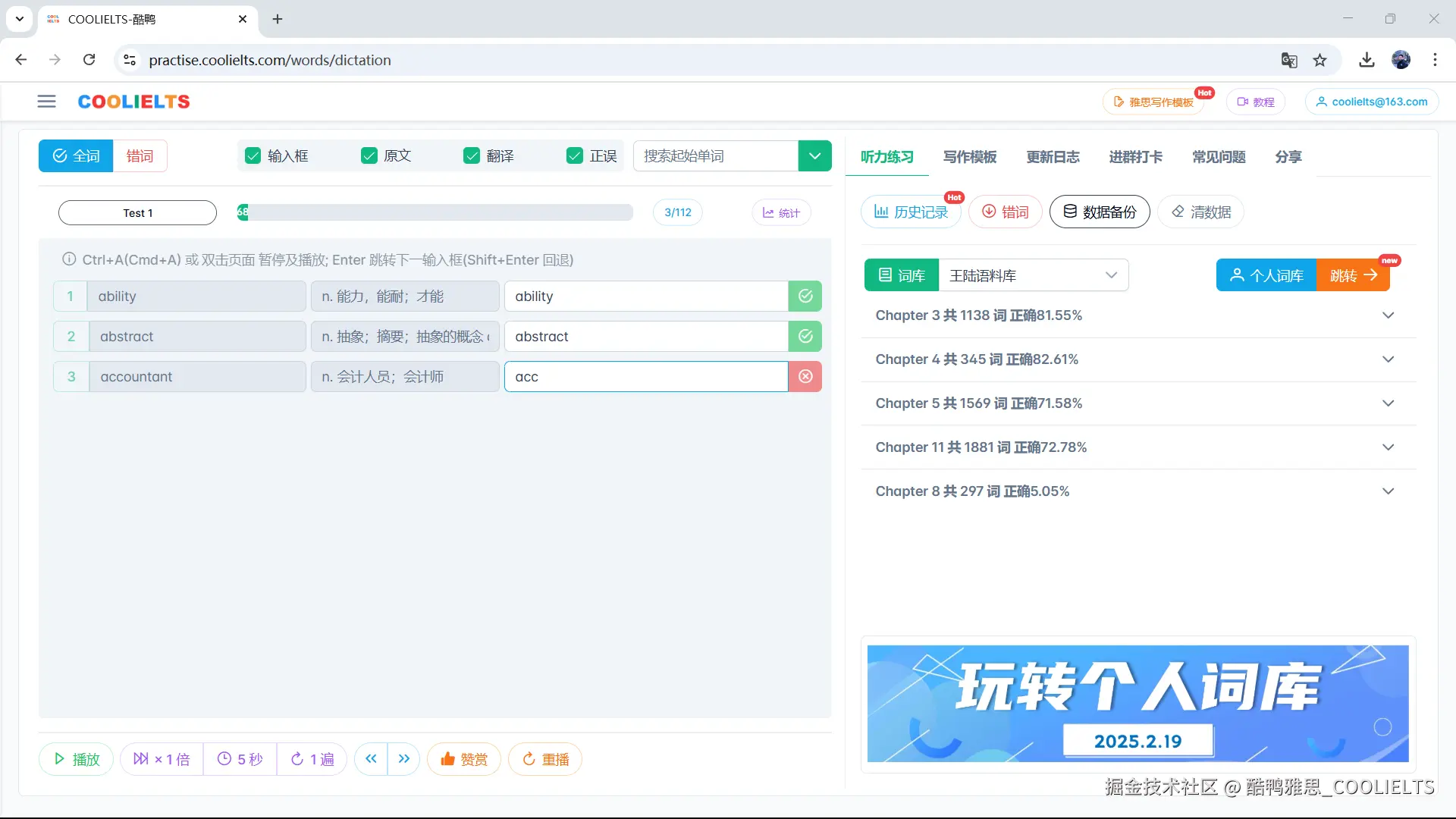This screenshot has height=819, width=1456.
Task: Click the 数据备份 button
Action: (1100, 212)
